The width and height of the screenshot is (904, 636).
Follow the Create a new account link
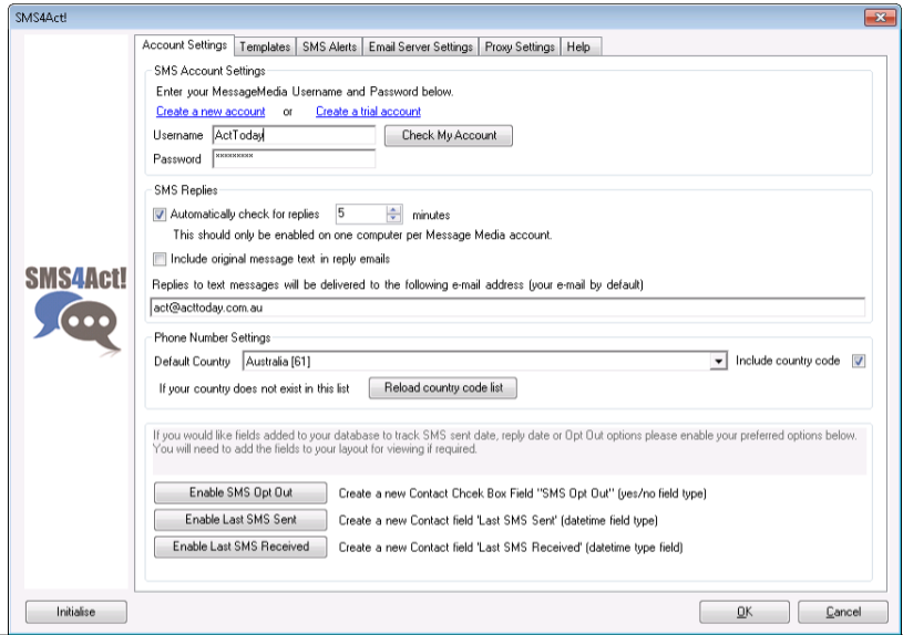(210, 111)
